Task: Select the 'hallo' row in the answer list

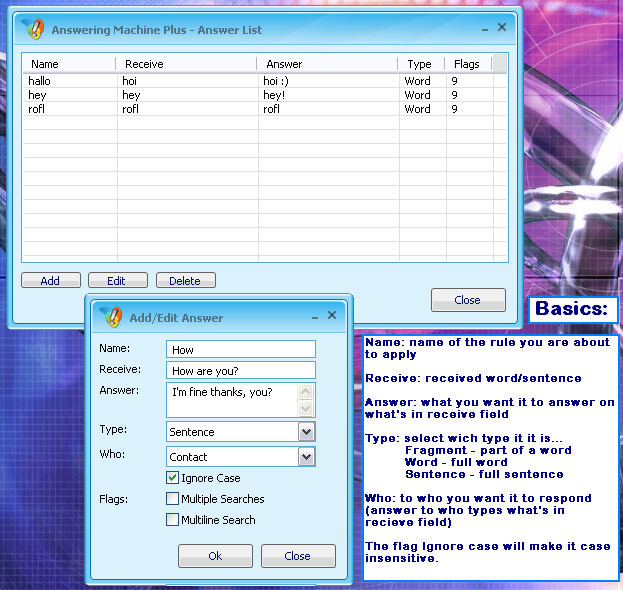Action: tap(265, 81)
